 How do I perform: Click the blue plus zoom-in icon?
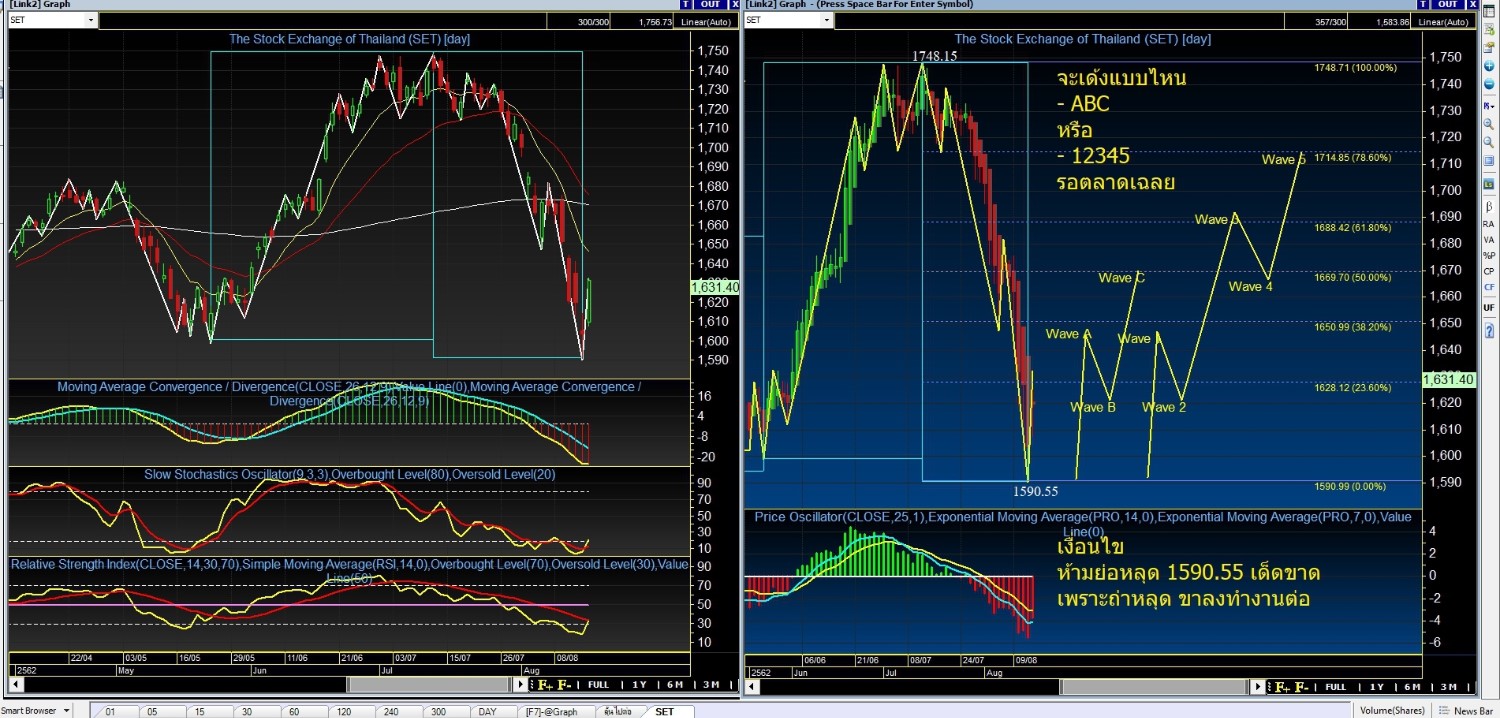click(x=1489, y=66)
